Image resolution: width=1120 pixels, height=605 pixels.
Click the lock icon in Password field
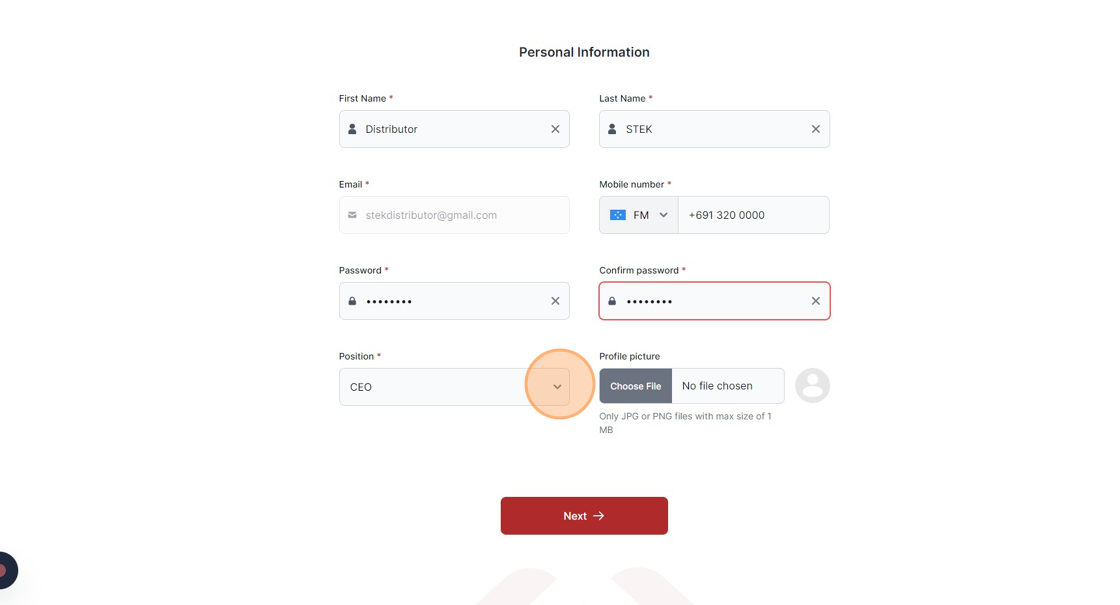352,301
